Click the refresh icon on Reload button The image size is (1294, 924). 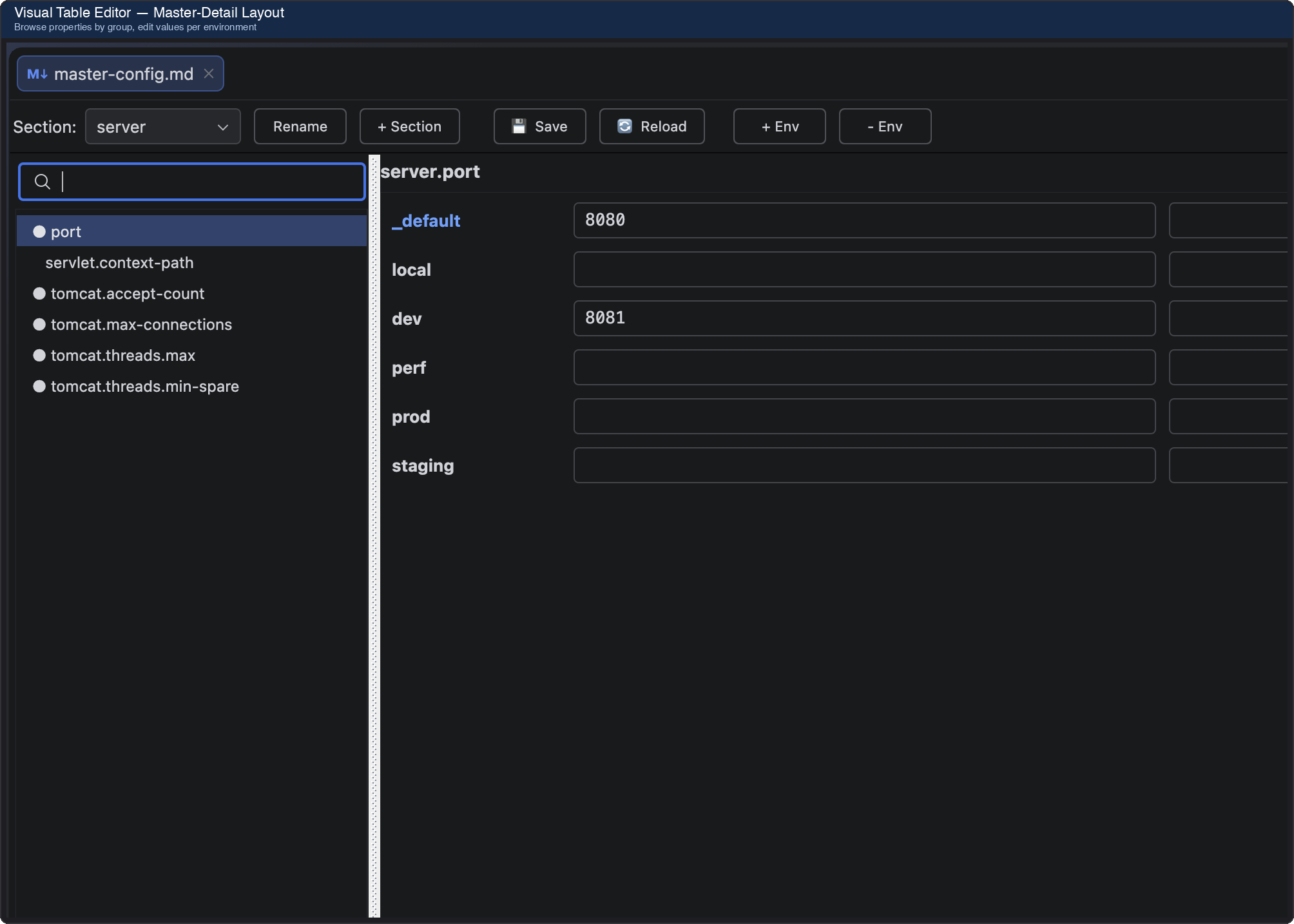(624, 126)
